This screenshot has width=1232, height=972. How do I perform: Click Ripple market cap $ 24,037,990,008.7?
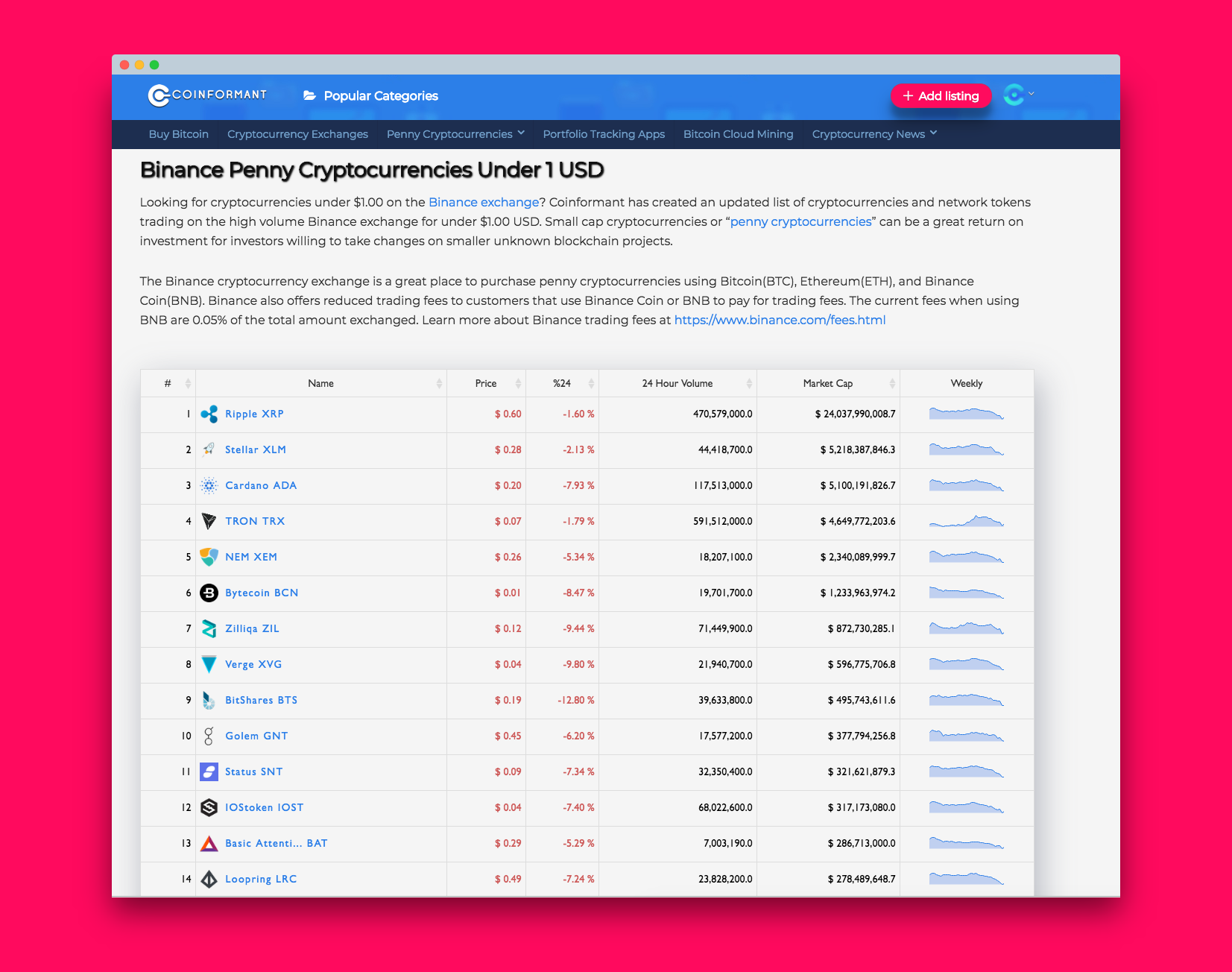(855, 414)
